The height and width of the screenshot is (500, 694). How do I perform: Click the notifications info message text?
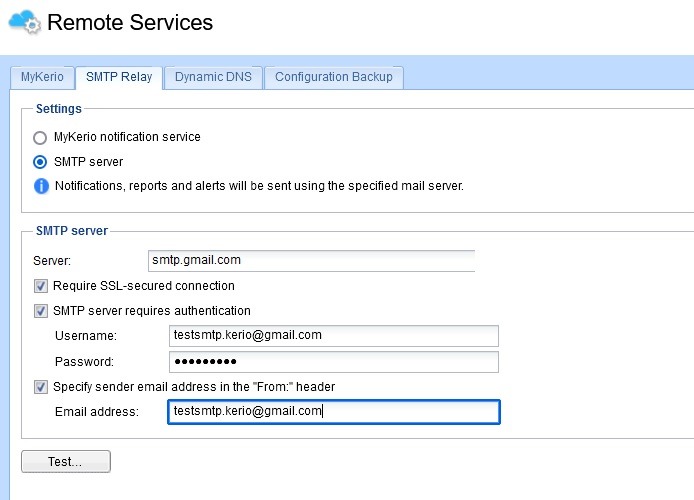pos(259,186)
